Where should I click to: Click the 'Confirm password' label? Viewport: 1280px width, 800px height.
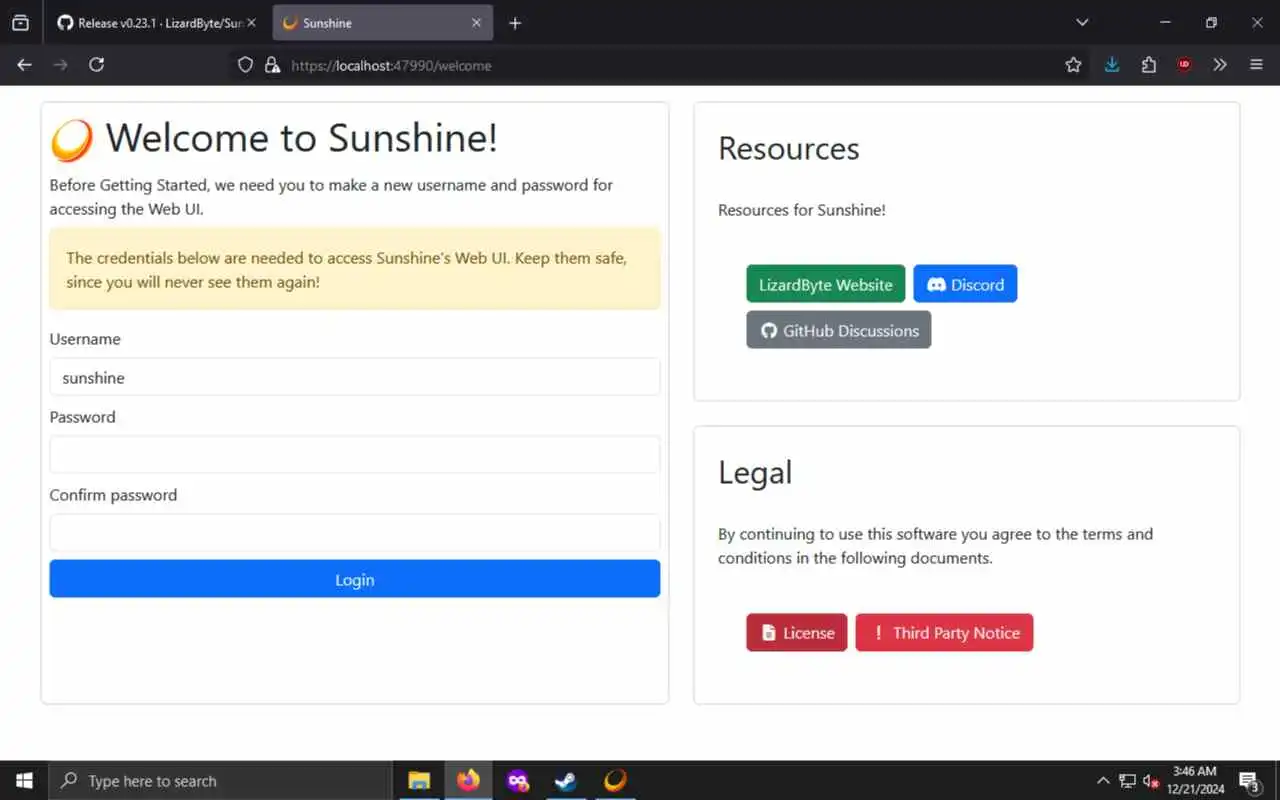tap(113, 495)
